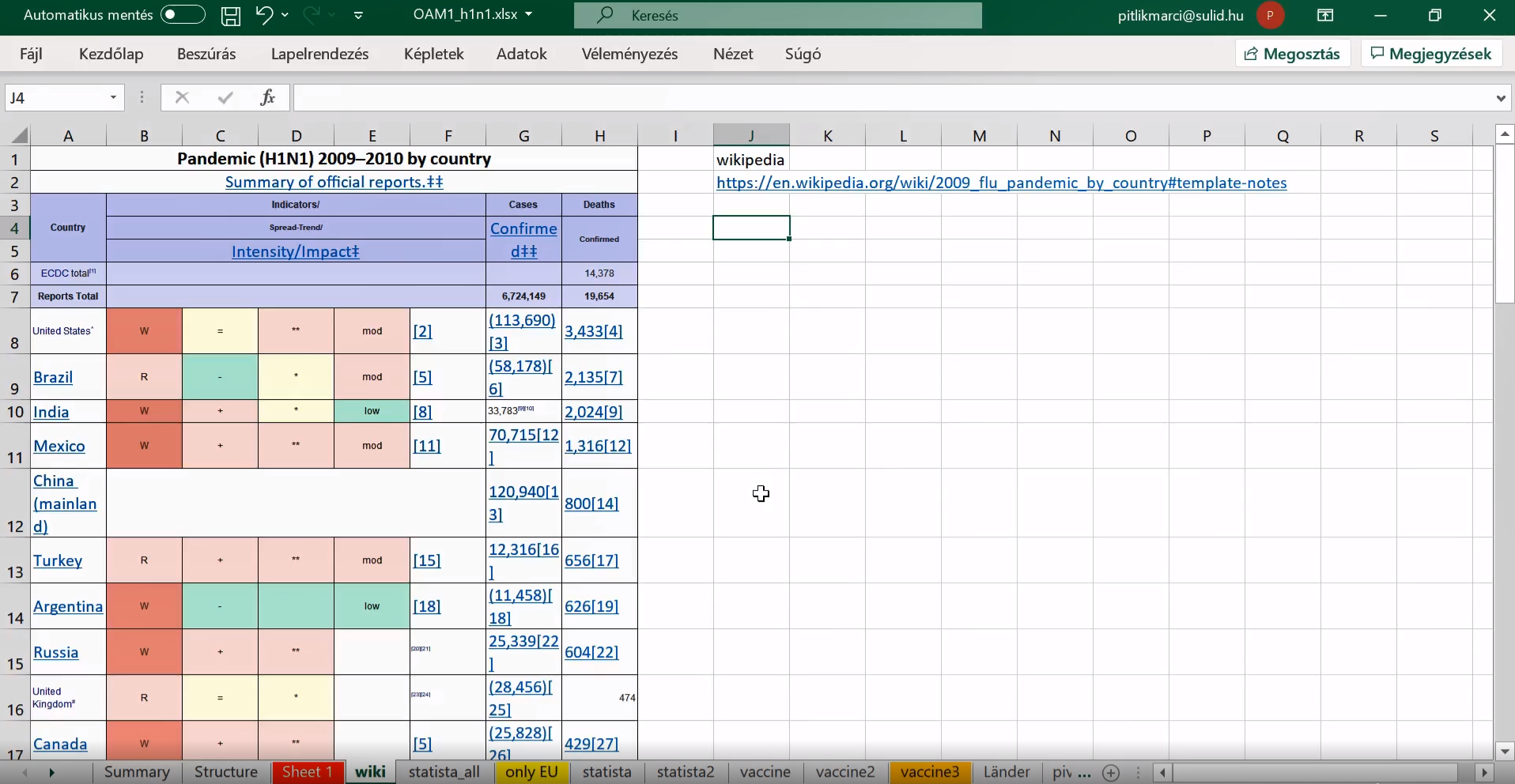Open the Adatok ribbon tab
Viewport: 1515px width, 784px height.
pos(522,54)
